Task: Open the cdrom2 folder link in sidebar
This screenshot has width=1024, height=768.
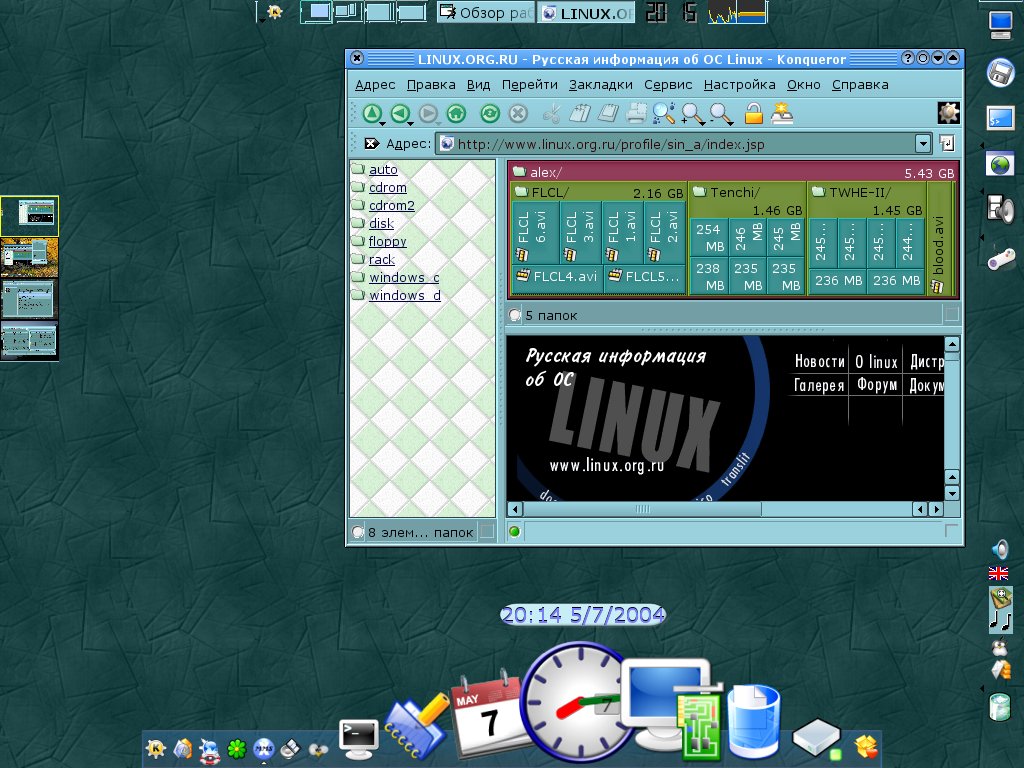Action: [x=391, y=206]
